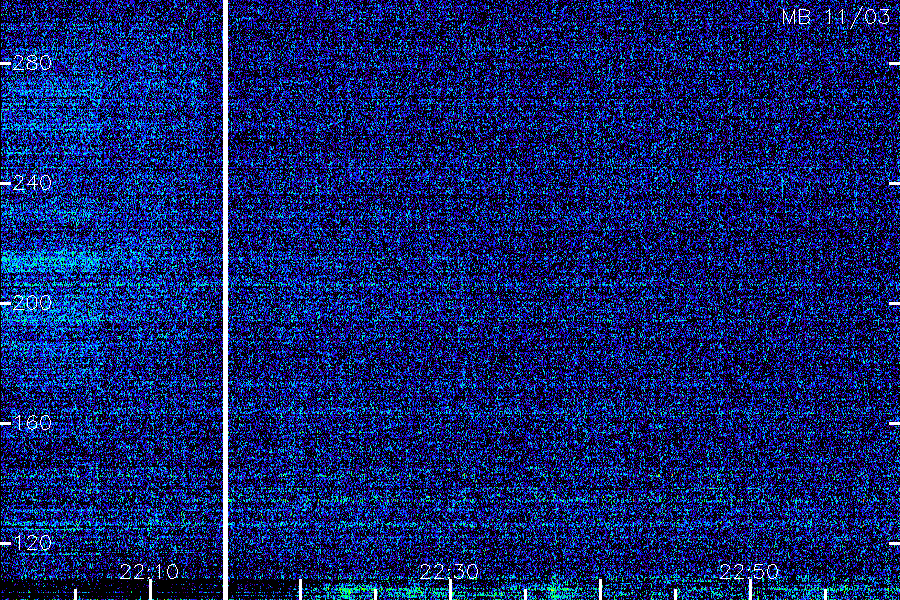This screenshot has height=600, width=900.
Task: Click the 120 frequency axis label
Action: (32, 543)
